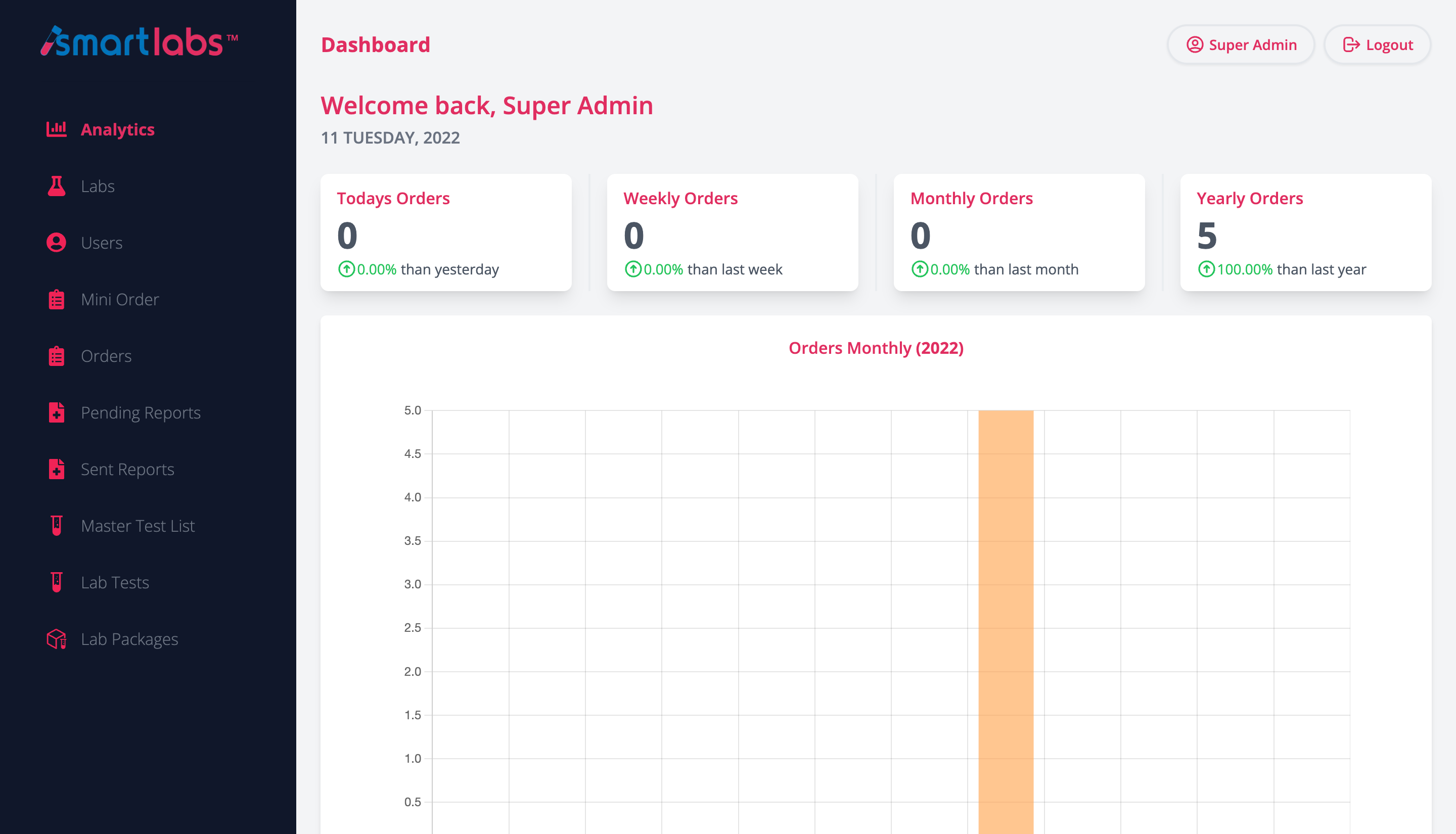
Task: Click the Pending Reports file icon
Action: pos(56,412)
